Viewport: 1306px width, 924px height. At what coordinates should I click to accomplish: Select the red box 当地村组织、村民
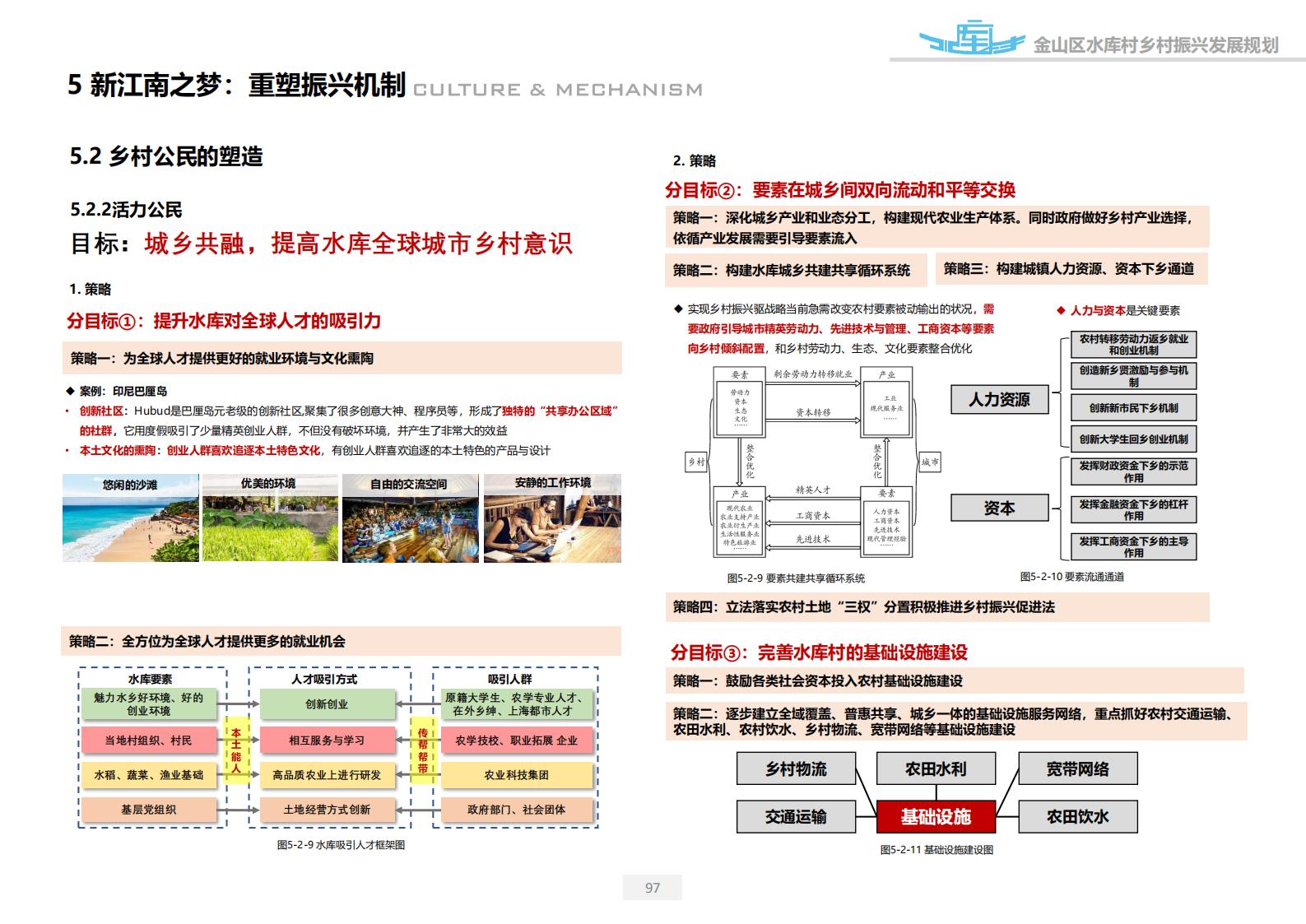pyautogui.click(x=149, y=741)
